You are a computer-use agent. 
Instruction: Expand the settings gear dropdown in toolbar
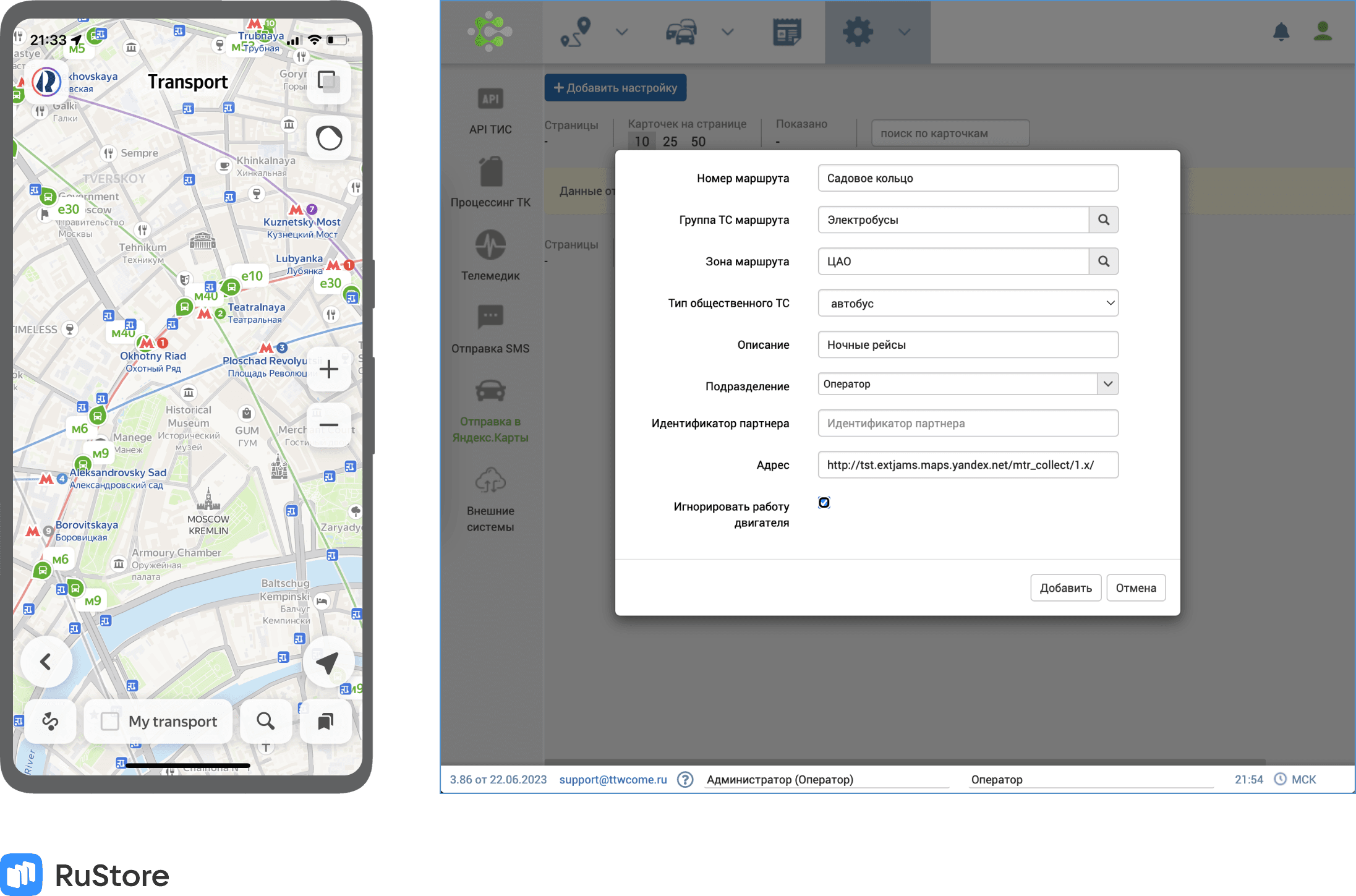[x=904, y=31]
